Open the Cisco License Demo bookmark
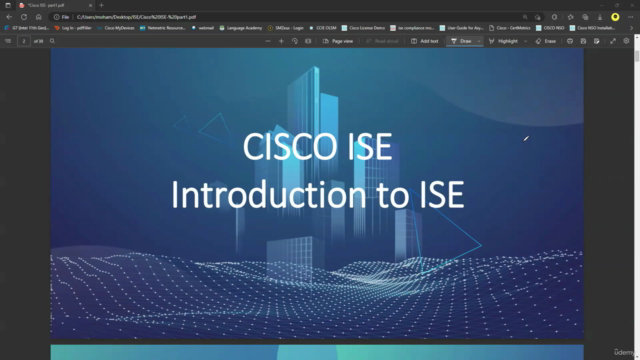The width and height of the screenshot is (640, 360). click(363, 28)
